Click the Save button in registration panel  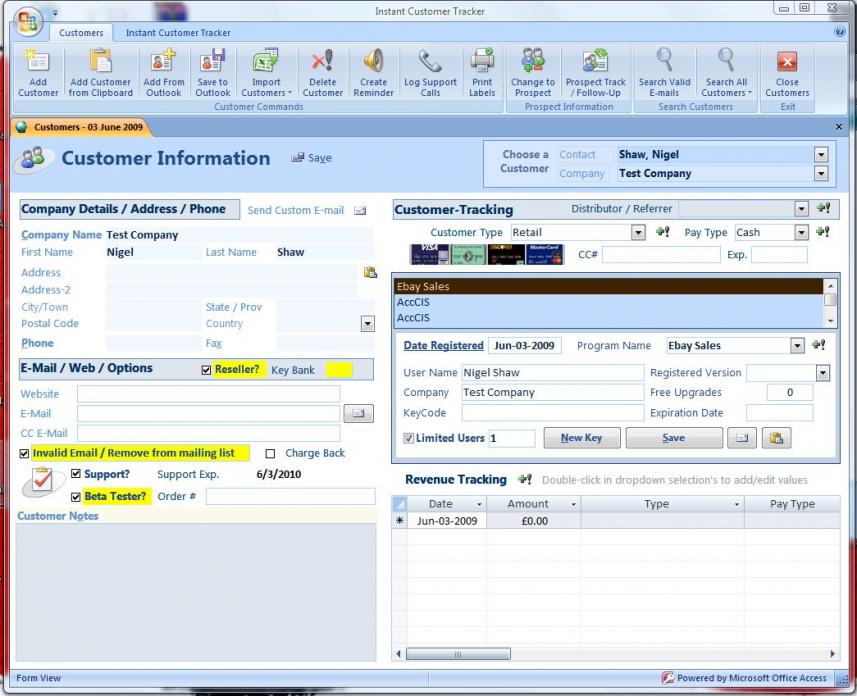pos(674,438)
